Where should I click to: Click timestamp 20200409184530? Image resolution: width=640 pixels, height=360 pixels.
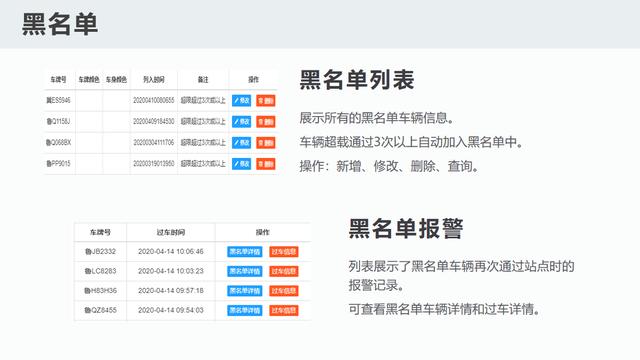[153, 122]
